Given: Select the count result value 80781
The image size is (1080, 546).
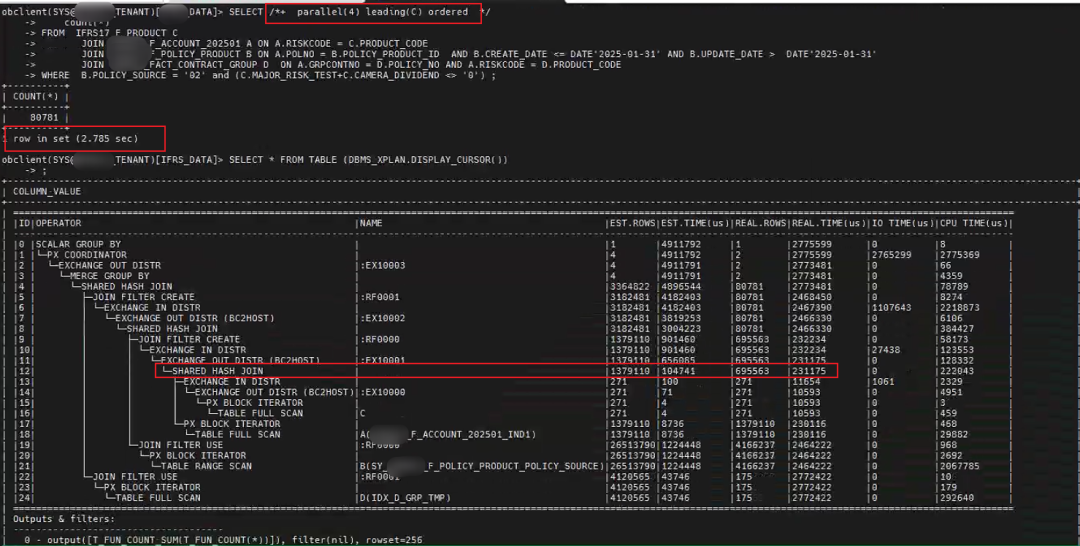Looking at the screenshot, I should click(44, 117).
